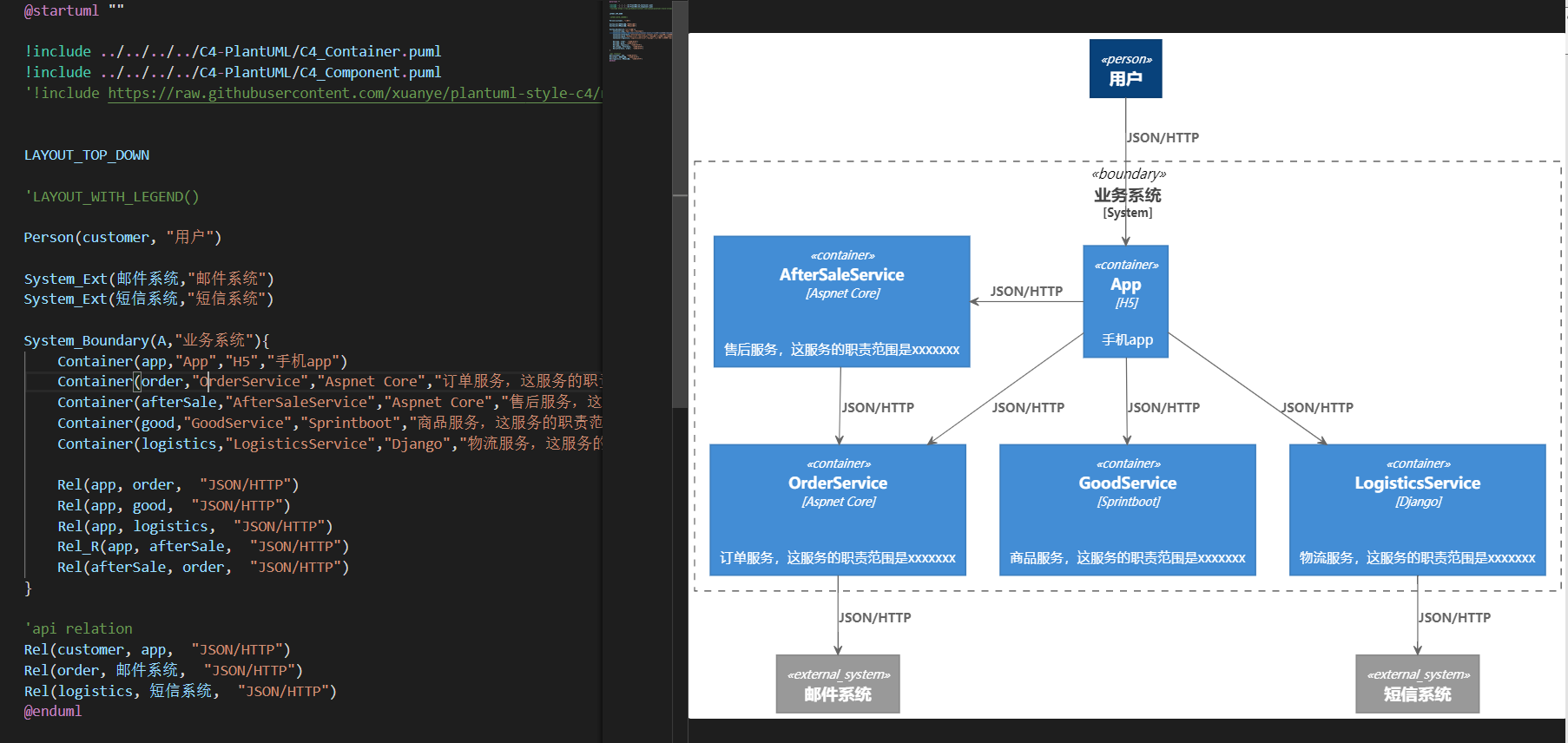Click the [Django] tag in LogisticsService box
Screen dimensions: 1568x743
[1418, 502]
